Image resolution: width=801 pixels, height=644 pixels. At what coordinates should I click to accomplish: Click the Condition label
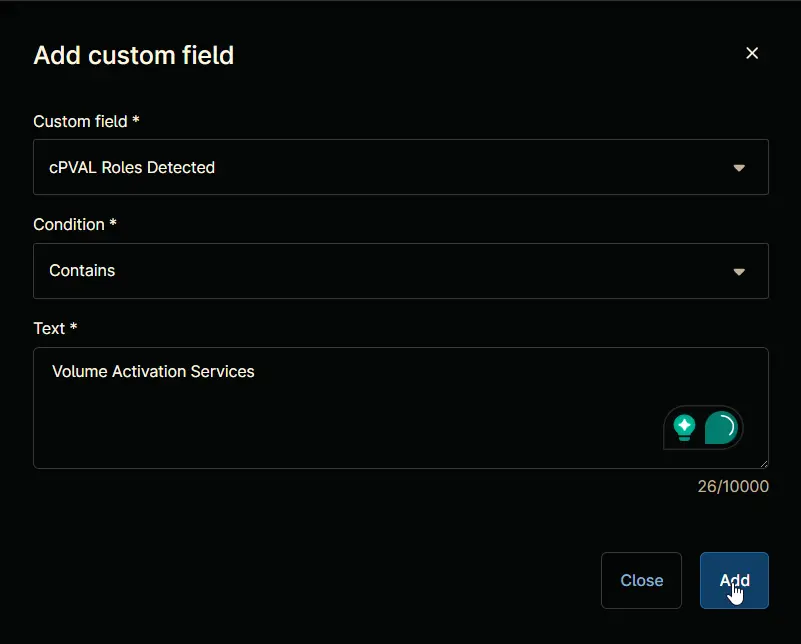point(75,225)
